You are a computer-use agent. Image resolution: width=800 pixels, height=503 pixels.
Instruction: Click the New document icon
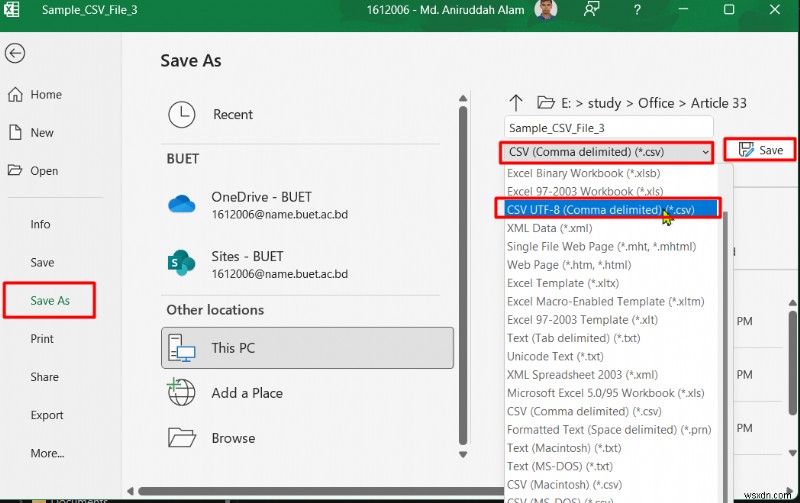pyautogui.click(x=15, y=133)
